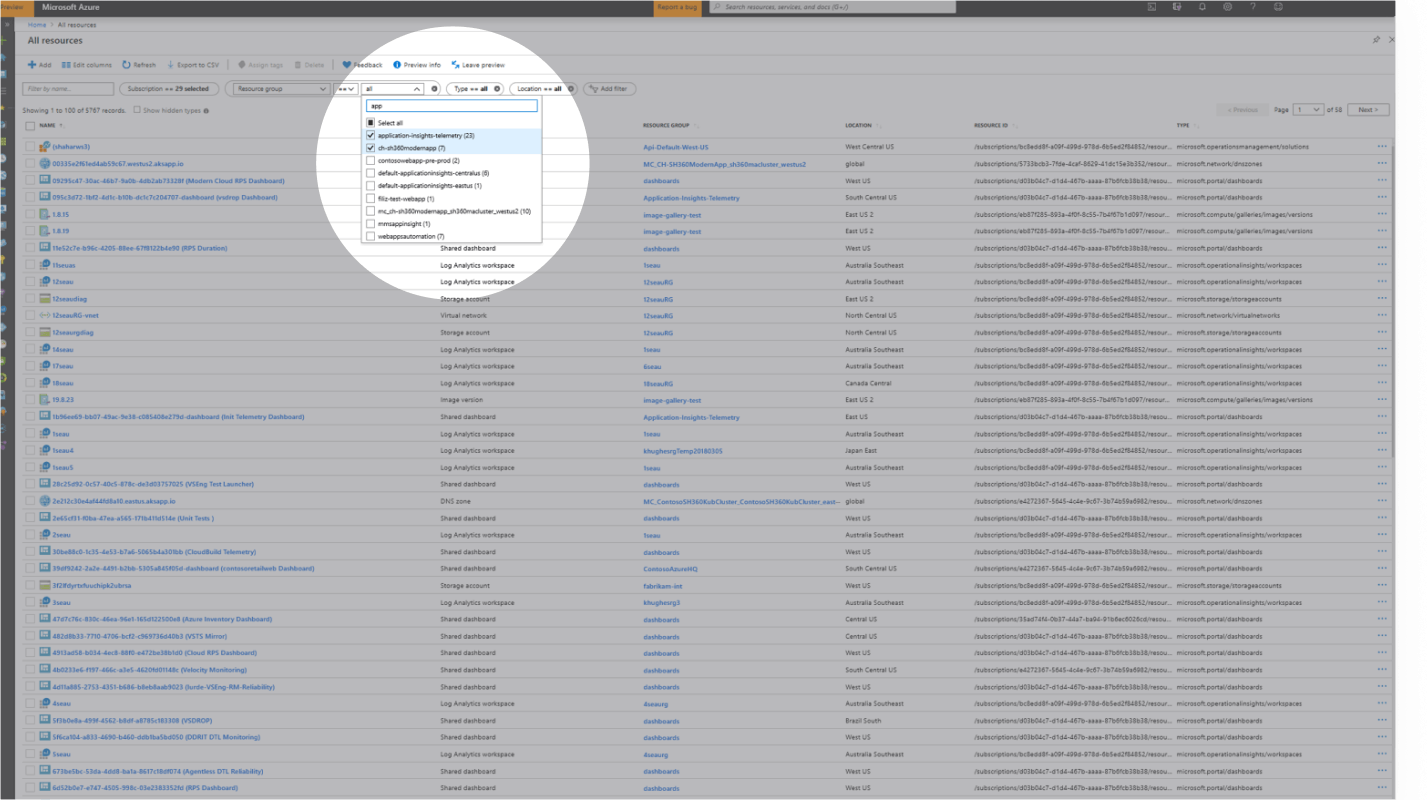Remove the Type filter with its X icon
This screenshot has width=1428, height=800.
click(x=497, y=89)
